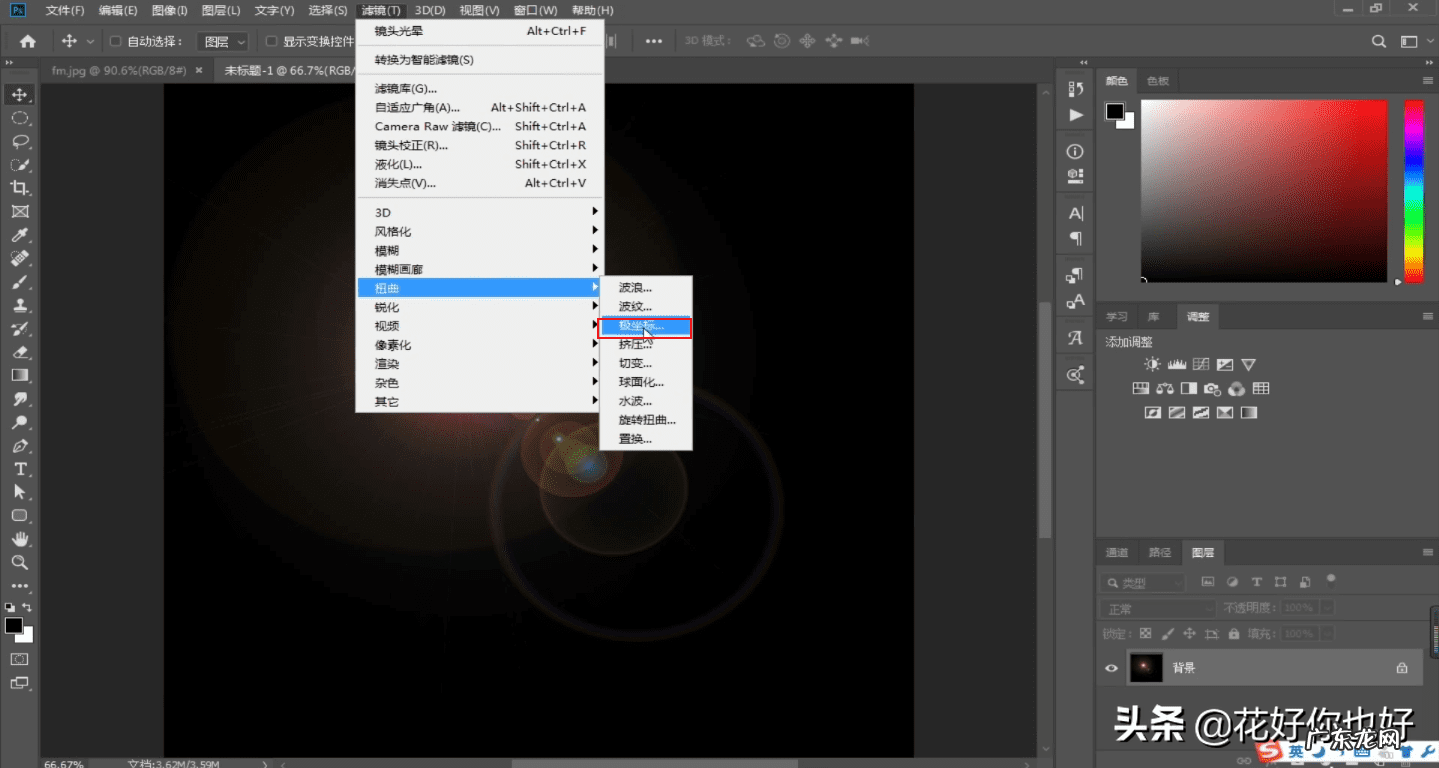This screenshot has height=768, width=1439.
Task: Select the Zoom tool in toolbar
Action: (x=20, y=562)
